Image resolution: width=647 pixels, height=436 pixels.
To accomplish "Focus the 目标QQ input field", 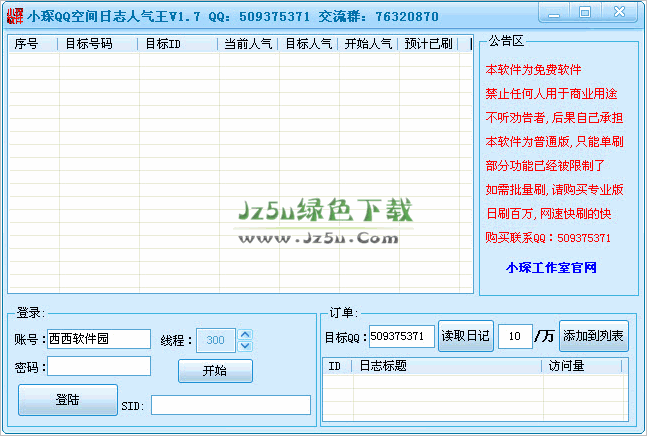I will pyautogui.click(x=401, y=336).
